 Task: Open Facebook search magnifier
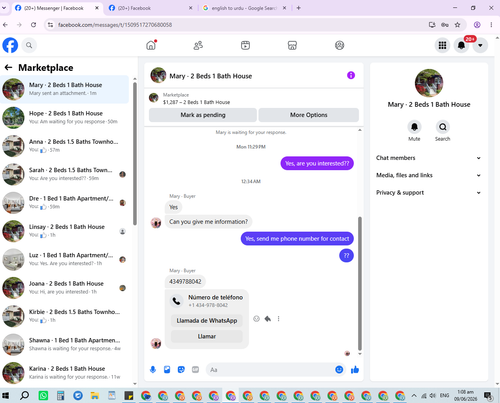pyautogui.click(x=29, y=45)
